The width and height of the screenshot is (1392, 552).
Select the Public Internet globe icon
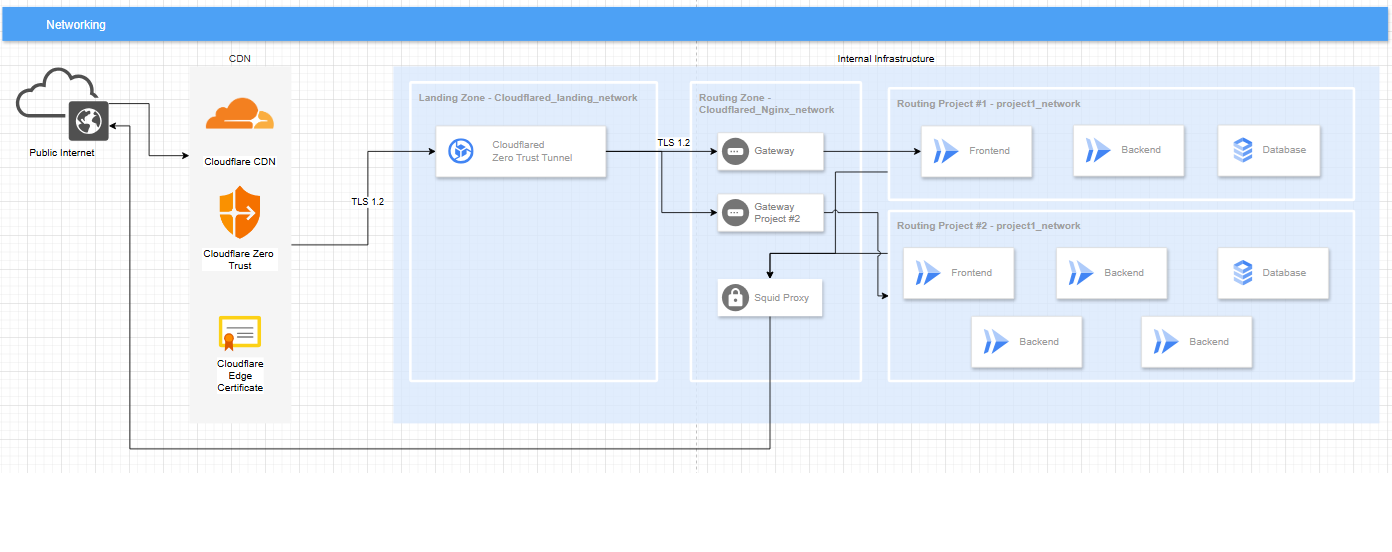[88, 121]
